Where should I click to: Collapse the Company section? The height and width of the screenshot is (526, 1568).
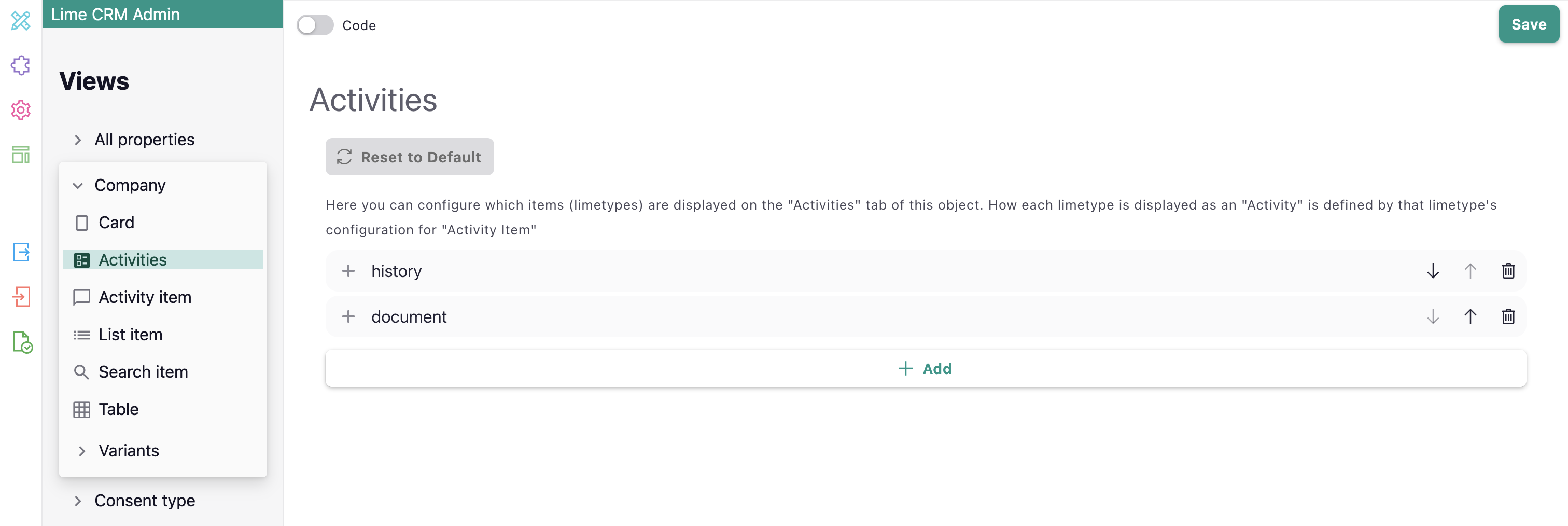78,186
